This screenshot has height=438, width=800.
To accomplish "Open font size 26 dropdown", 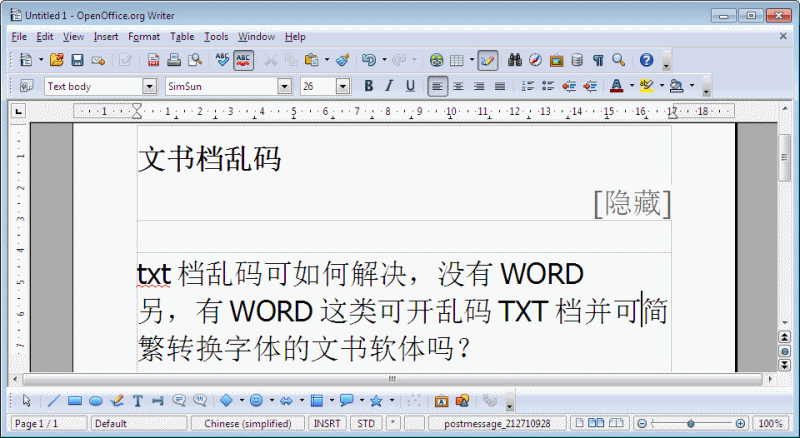I will pos(343,86).
